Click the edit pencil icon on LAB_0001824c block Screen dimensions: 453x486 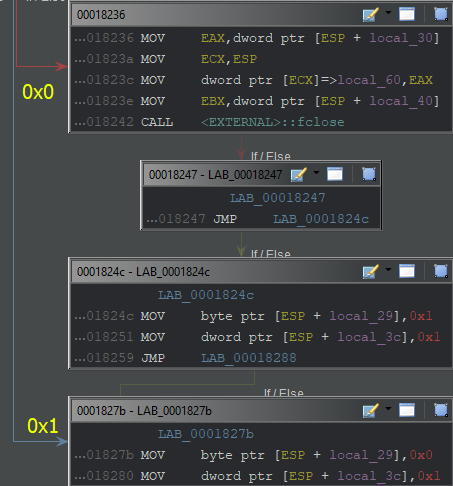tap(371, 272)
